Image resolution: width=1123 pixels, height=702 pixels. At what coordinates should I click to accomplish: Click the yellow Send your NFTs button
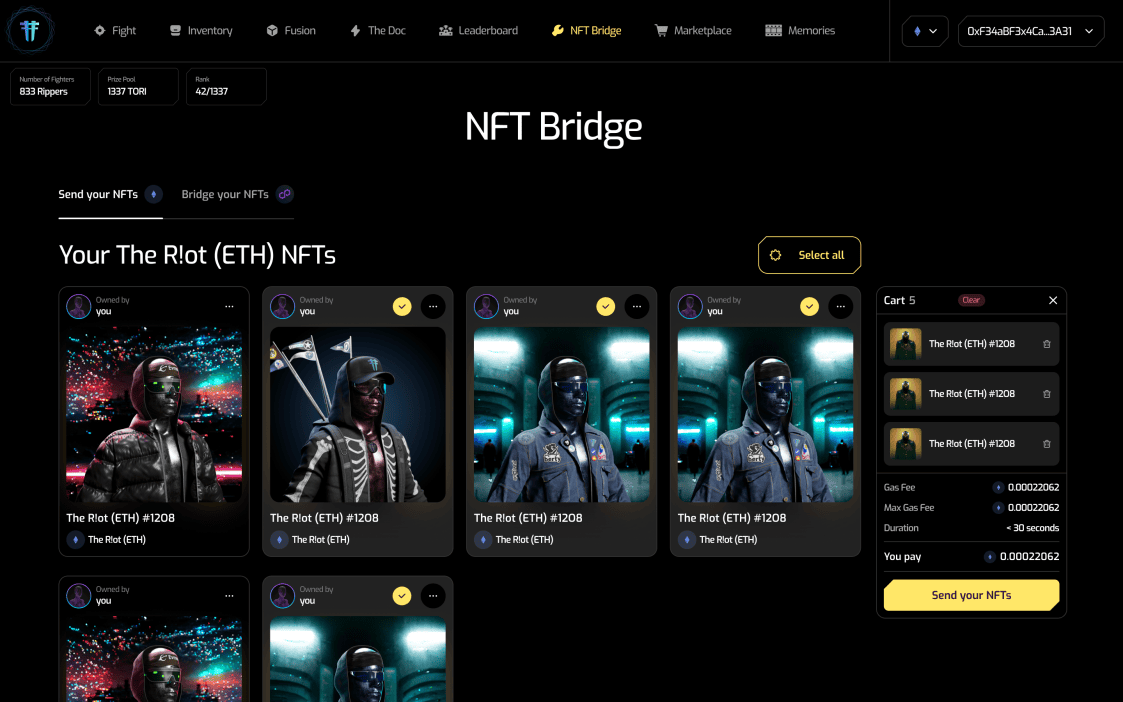tap(971, 595)
